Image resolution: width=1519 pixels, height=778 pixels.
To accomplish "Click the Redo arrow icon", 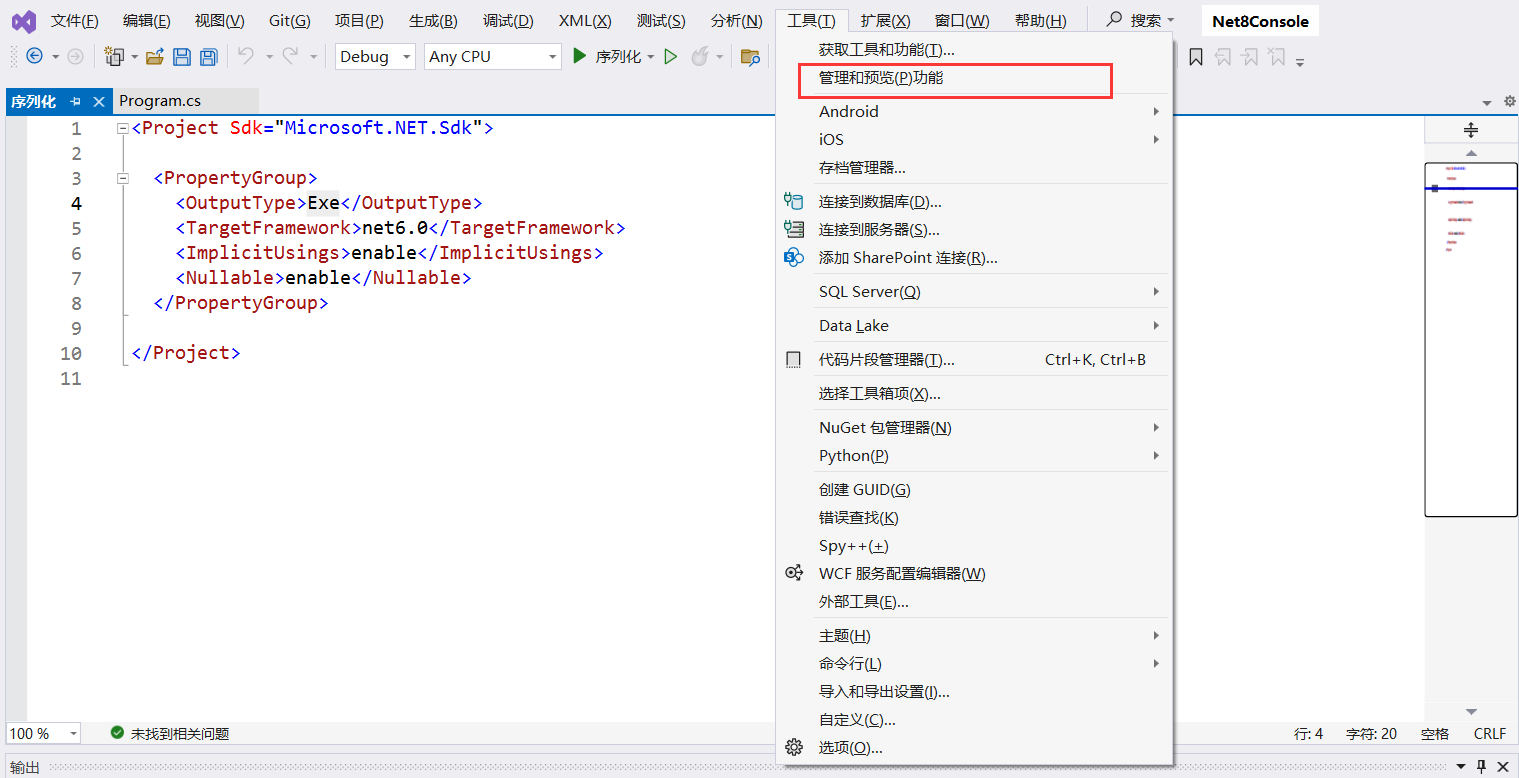I will coord(291,57).
